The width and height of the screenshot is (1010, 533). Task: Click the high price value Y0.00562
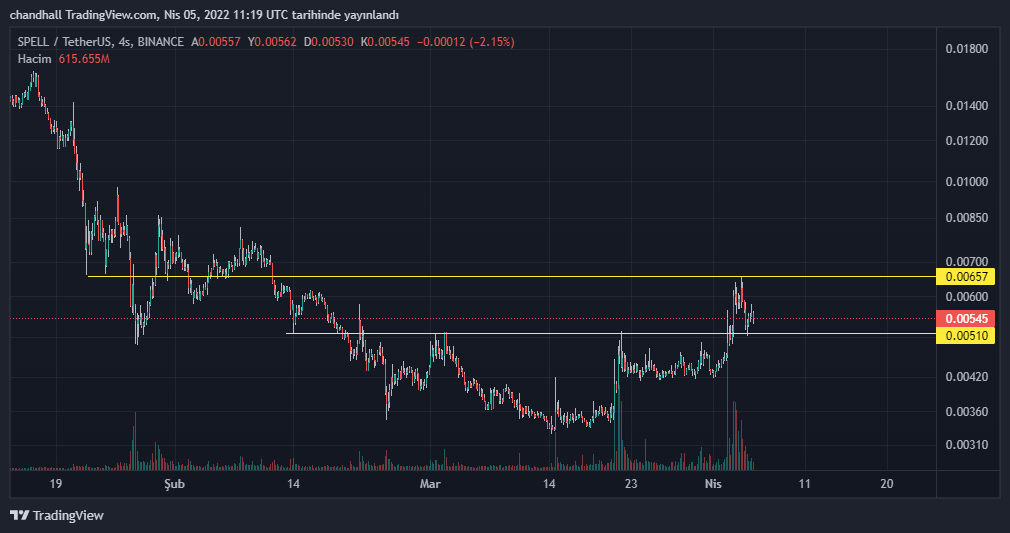click(x=272, y=42)
